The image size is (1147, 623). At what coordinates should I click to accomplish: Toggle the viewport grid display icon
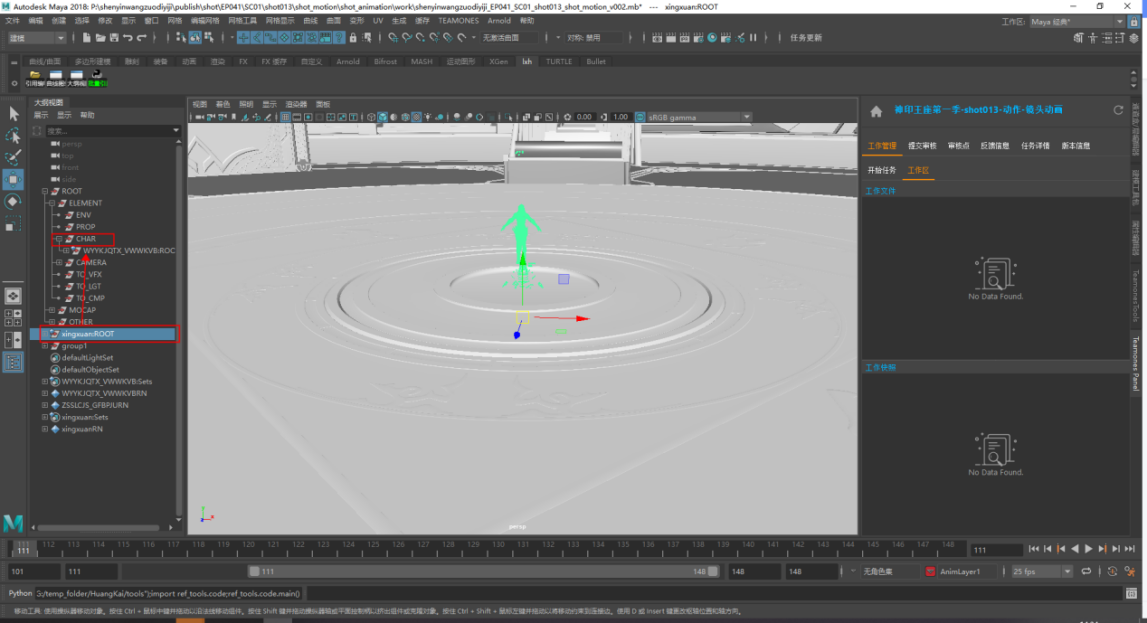285,117
